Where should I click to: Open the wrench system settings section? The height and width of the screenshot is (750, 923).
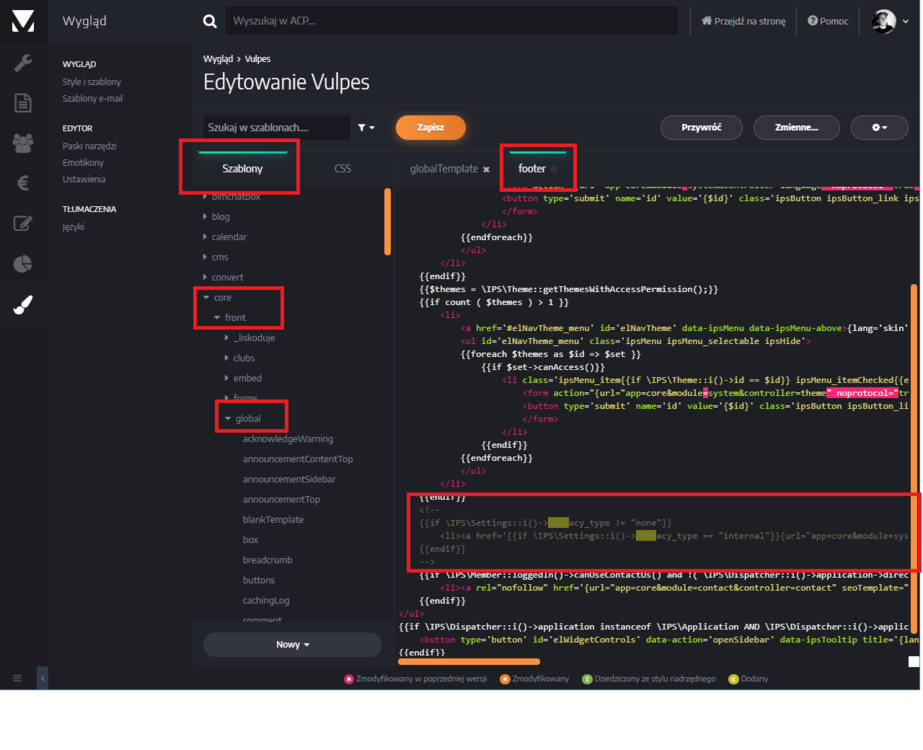(22, 63)
